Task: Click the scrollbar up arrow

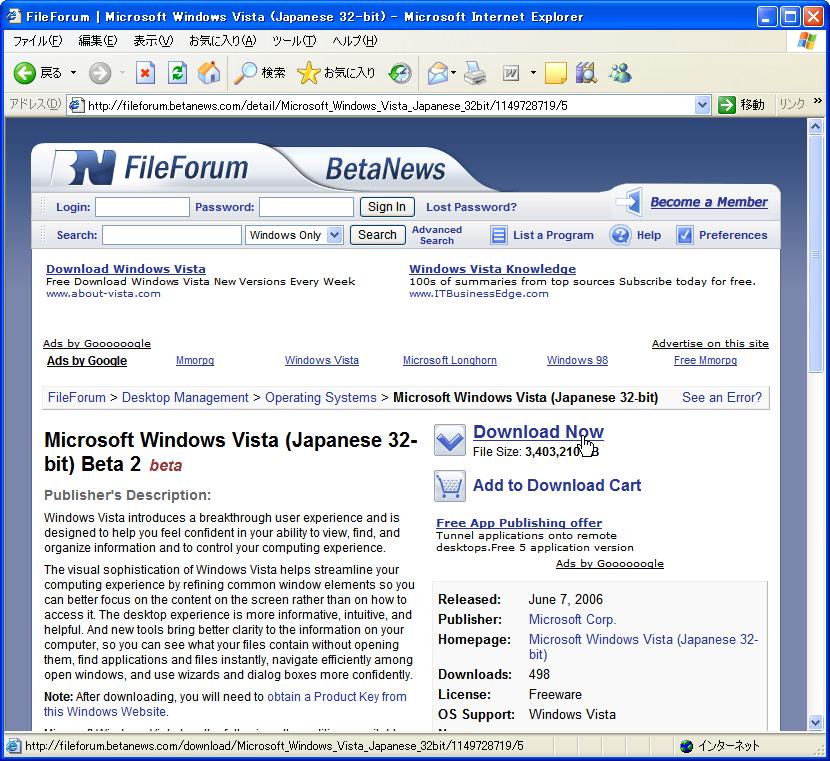Action: (815, 126)
